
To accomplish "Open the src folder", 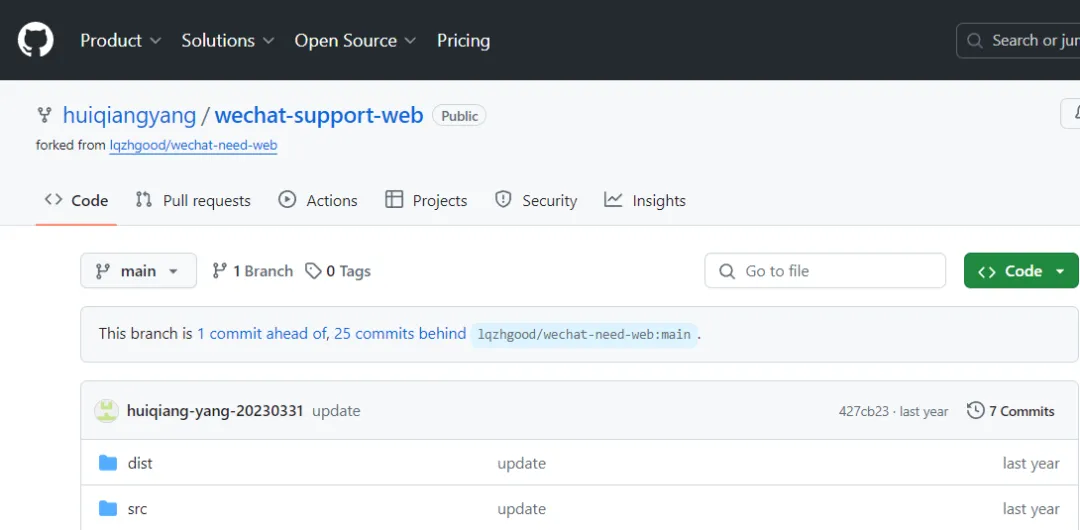I will (137, 509).
